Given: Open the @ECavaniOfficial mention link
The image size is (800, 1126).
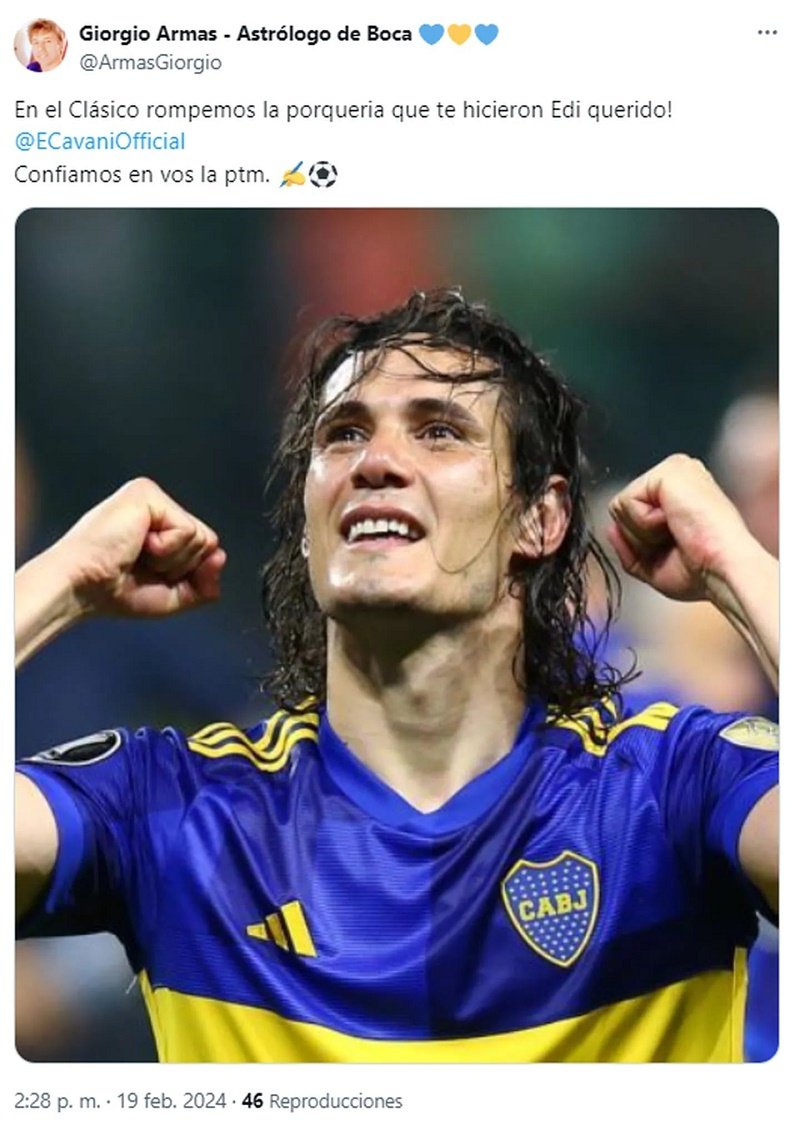Looking at the screenshot, I should coord(100,141).
